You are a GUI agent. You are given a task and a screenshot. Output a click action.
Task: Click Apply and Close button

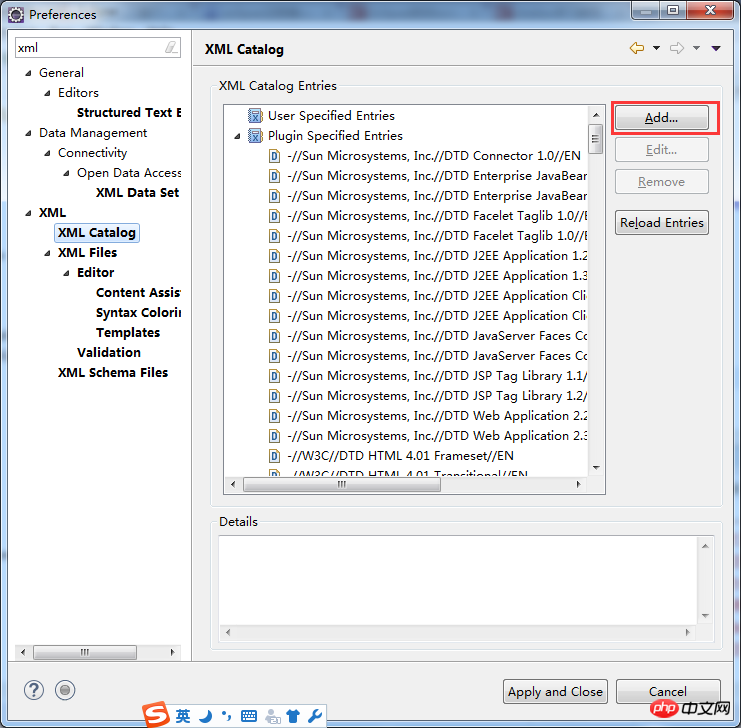[555, 692]
